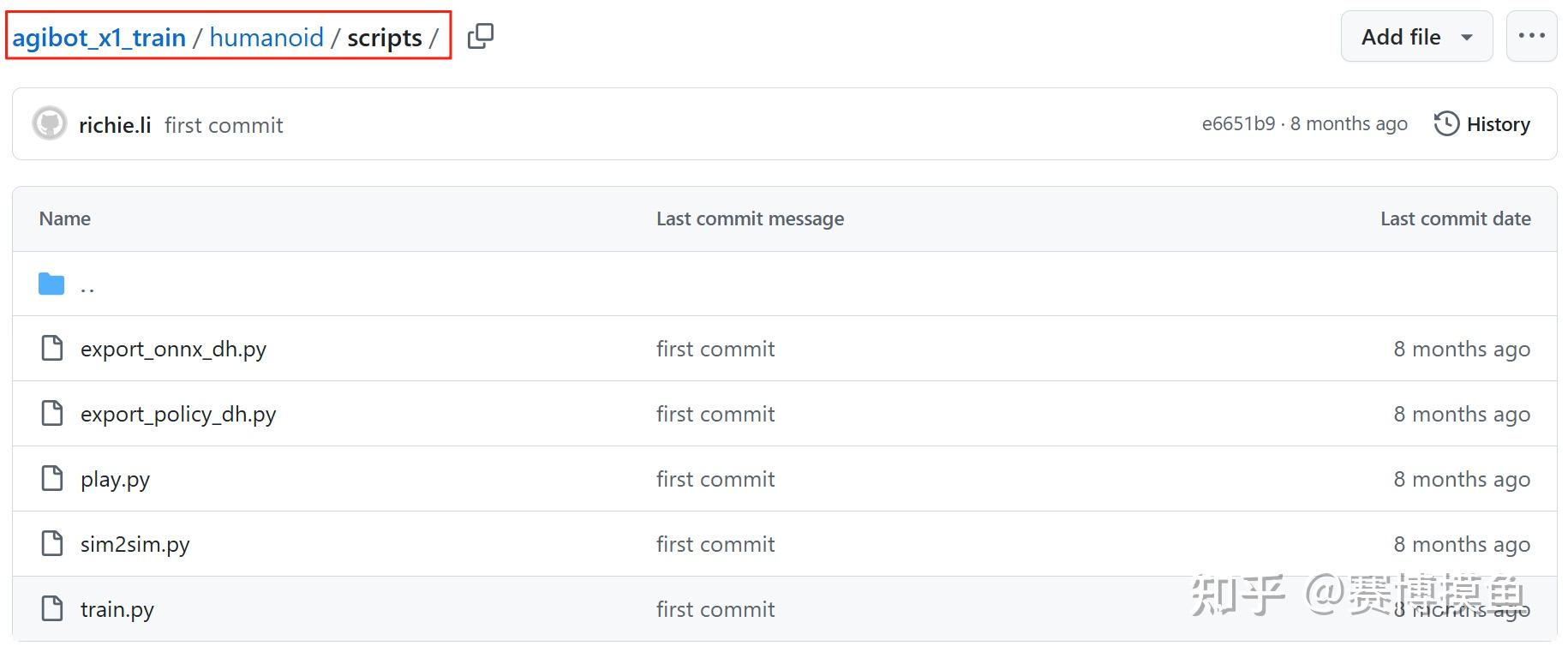Click the file icon beside play.py

(x=52, y=479)
